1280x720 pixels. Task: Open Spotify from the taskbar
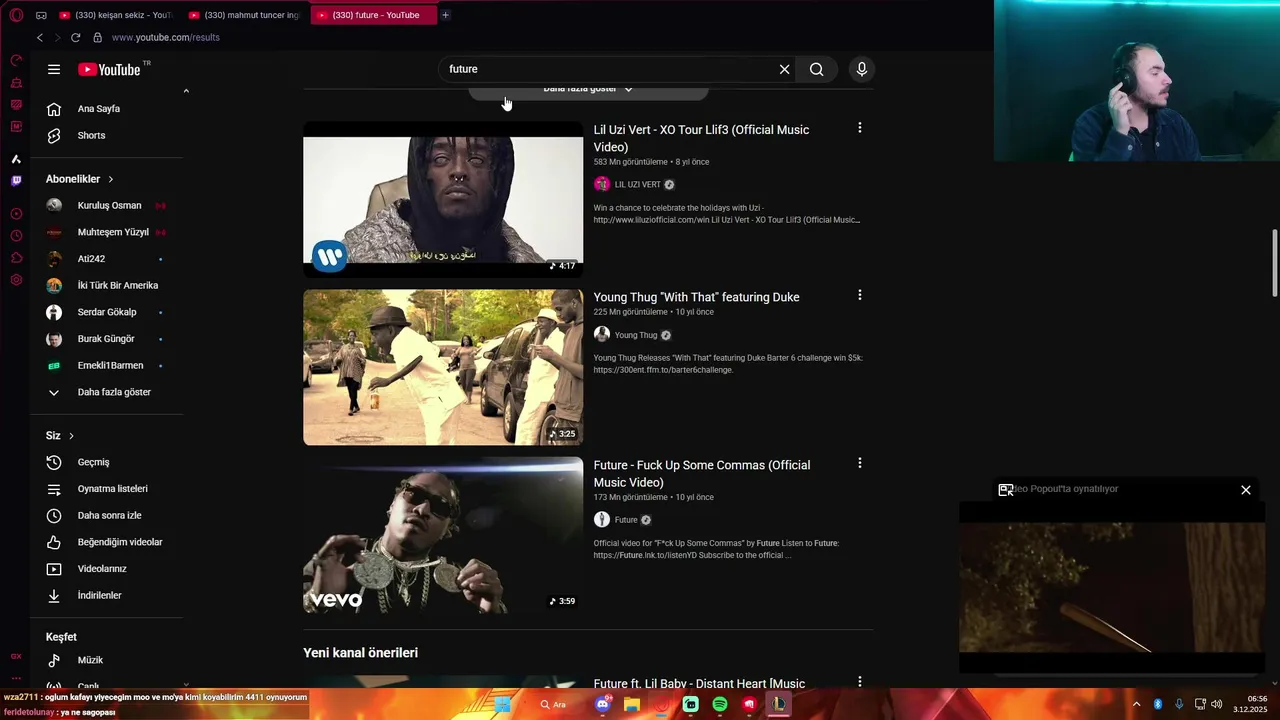click(x=720, y=704)
